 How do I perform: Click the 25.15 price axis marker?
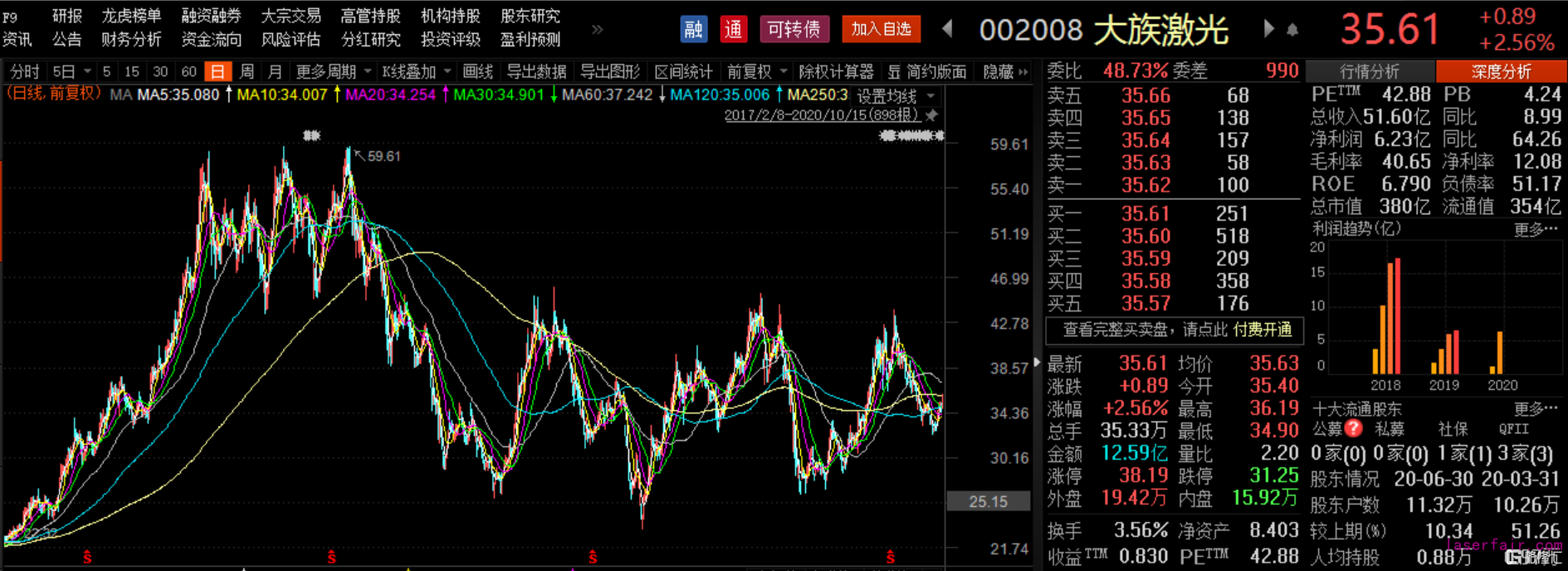pyautogui.click(x=988, y=501)
